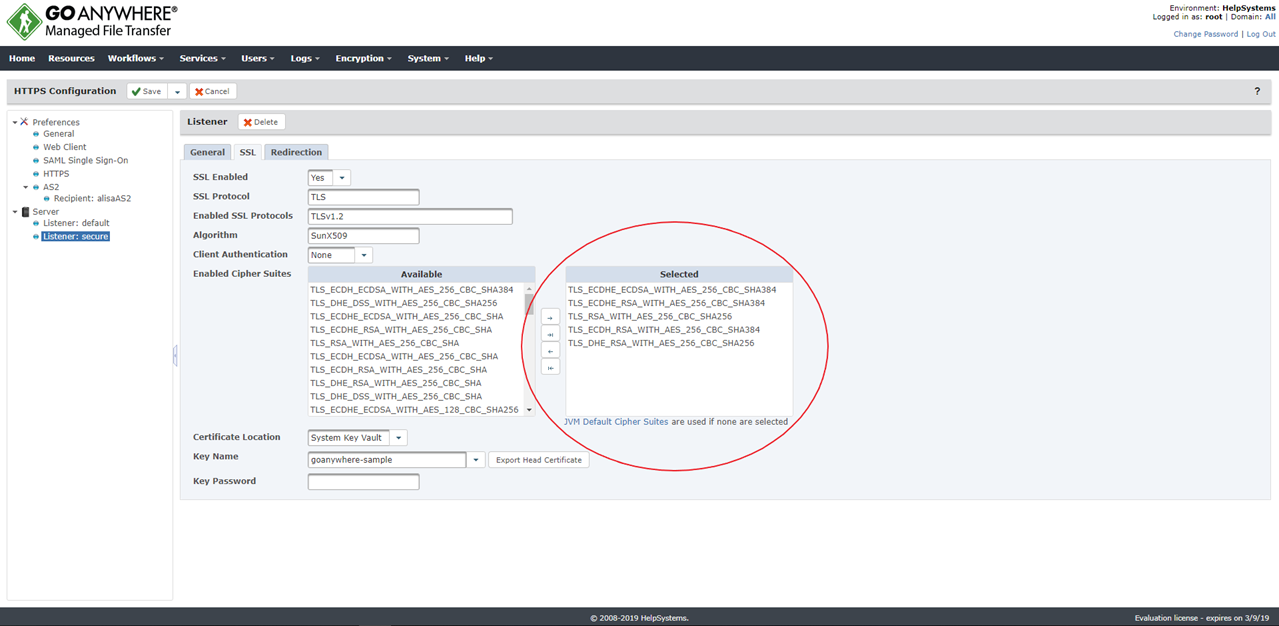The image size is (1279, 626).
Task: Collapse the Preferences tree node
Action: (x=15, y=122)
